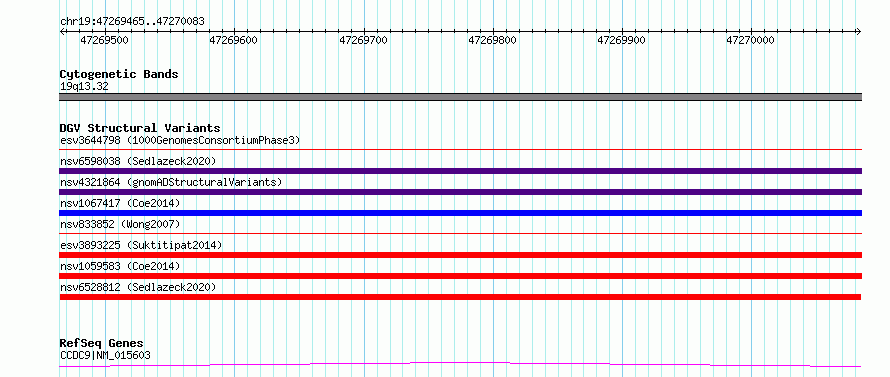Viewport: 890px width, 377px height.
Task: Open variant nsv1067417 (Coe2014) label
Action: pos(120,203)
